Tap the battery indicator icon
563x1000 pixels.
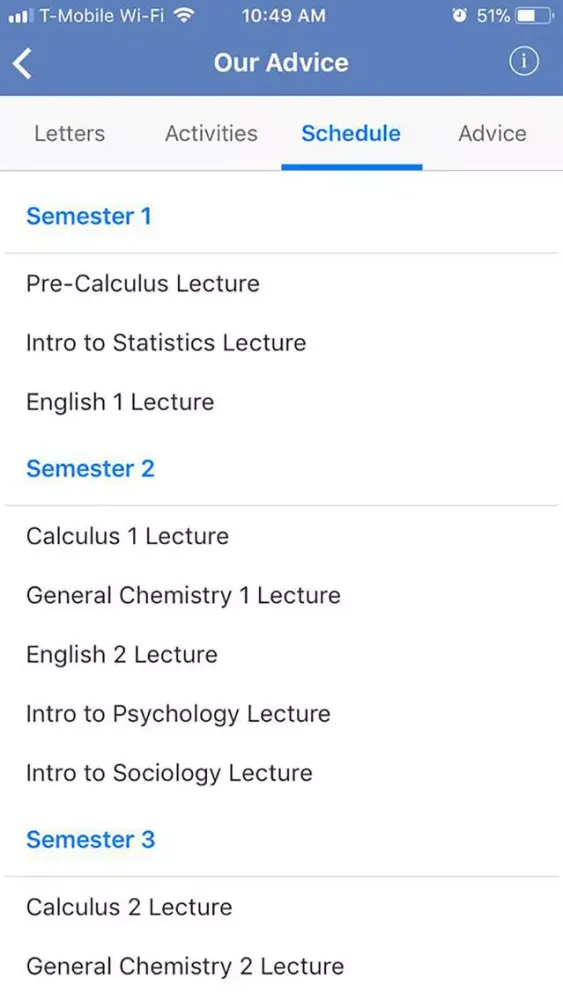[534, 15]
